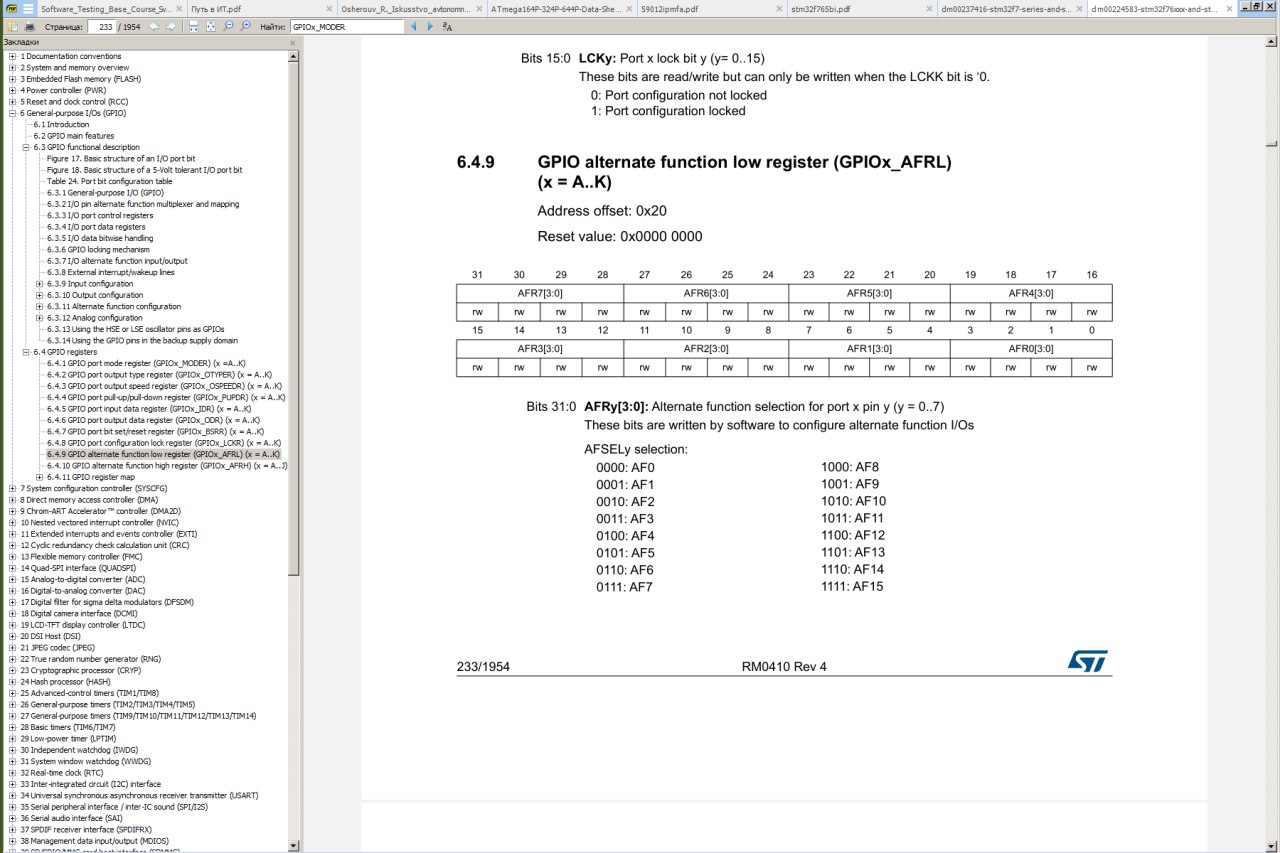Find next match arrow
This screenshot has width=1280, height=853.
430,26
